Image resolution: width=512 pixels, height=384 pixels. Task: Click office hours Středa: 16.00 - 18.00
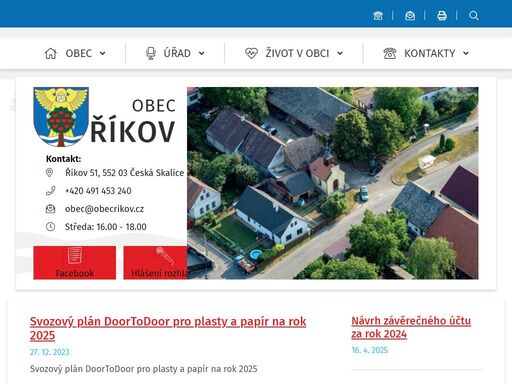[105, 227]
